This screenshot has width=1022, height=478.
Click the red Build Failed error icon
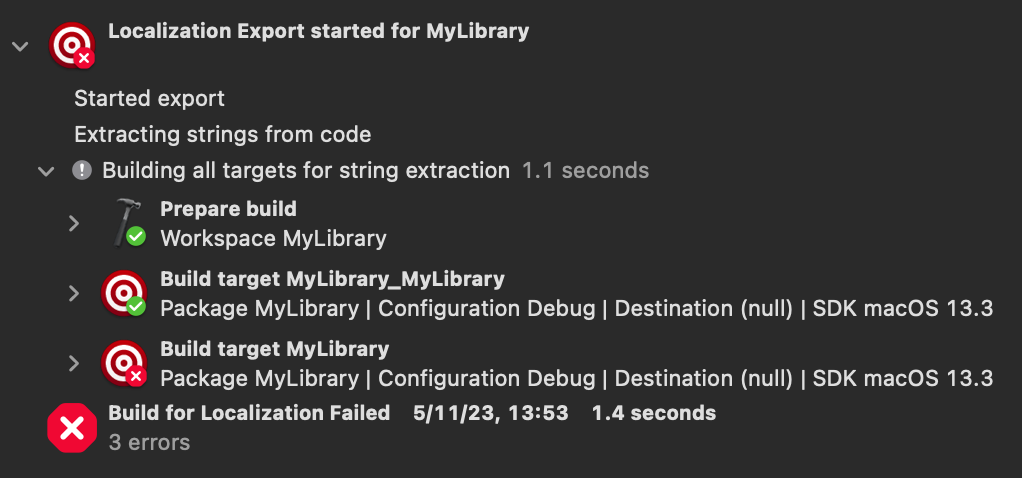[x=72, y=428]
